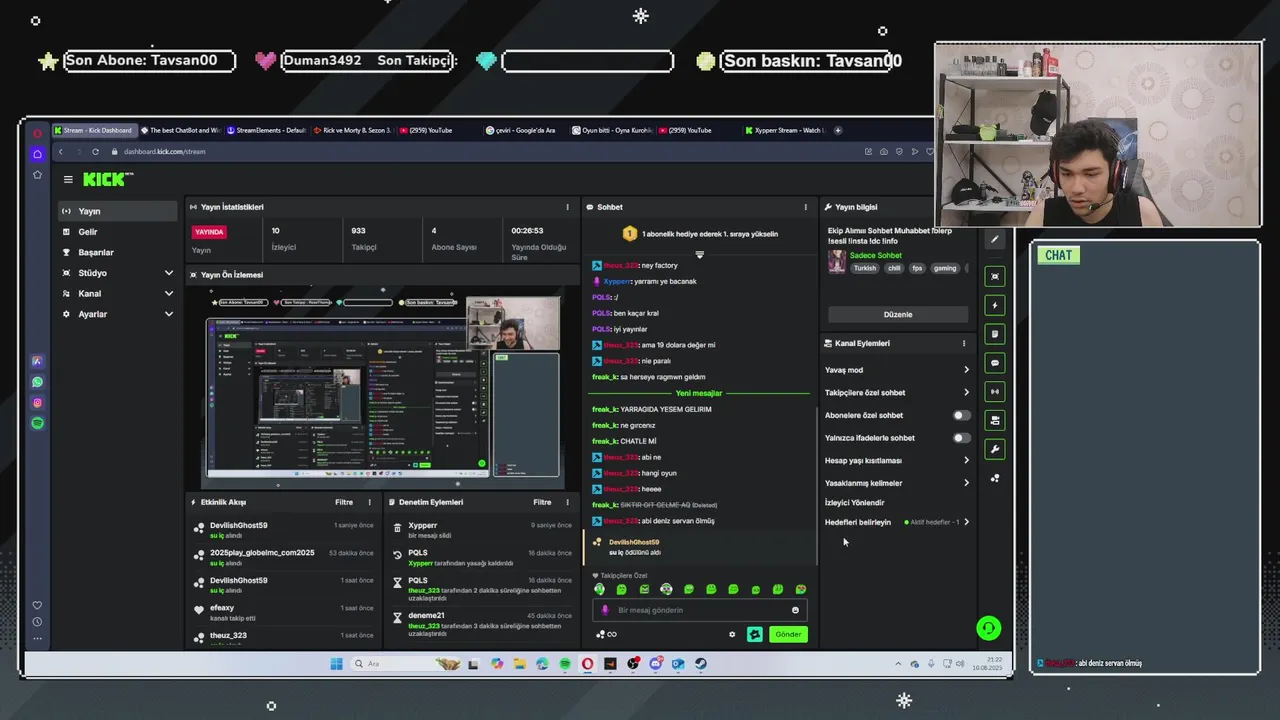The width and height of the screenshot is (1280, 720).
Task: Switch to Xypperr Stream browser tab
Action: pyautogui.click(x=785, y=130)
